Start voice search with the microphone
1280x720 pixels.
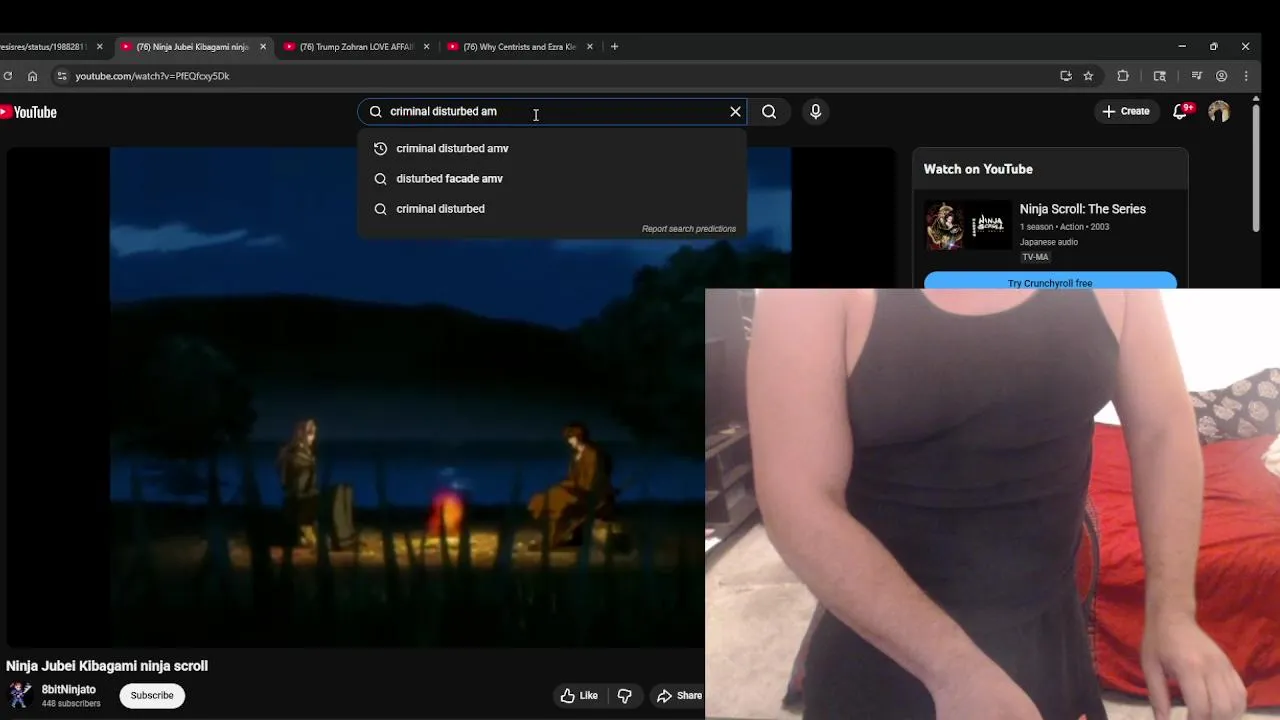(815, 112)
